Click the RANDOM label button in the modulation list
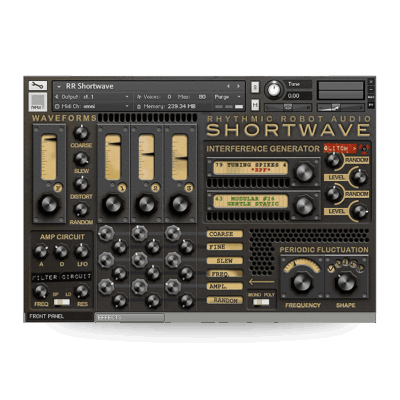The width and height of the screenshot is (400, 400). click(225, 300)
